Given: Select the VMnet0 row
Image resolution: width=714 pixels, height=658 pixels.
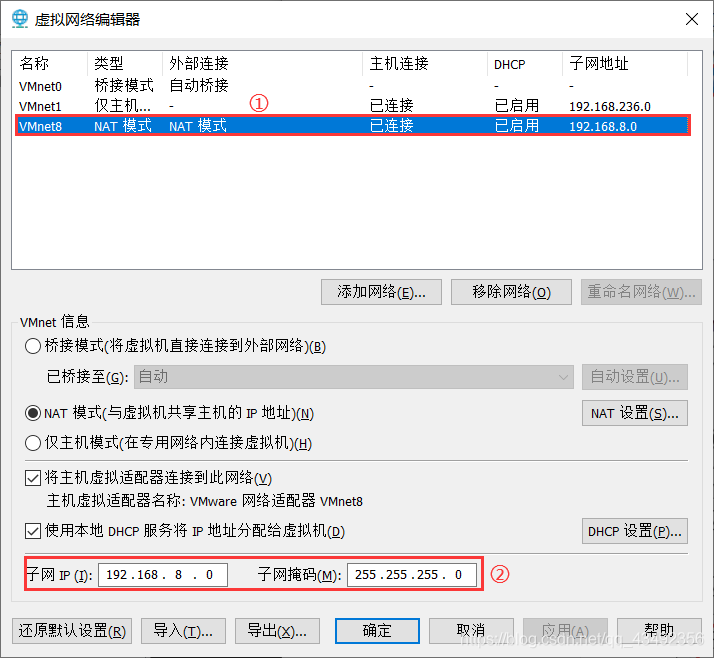Looking at the screenshot, I should tap(353, 86).
